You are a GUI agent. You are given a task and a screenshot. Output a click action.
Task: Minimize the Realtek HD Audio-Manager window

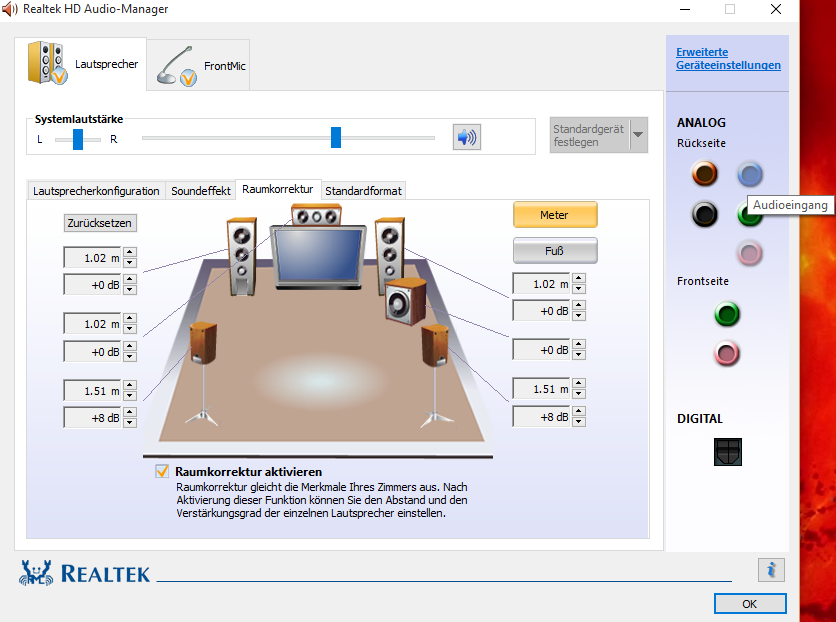(685, 9)
